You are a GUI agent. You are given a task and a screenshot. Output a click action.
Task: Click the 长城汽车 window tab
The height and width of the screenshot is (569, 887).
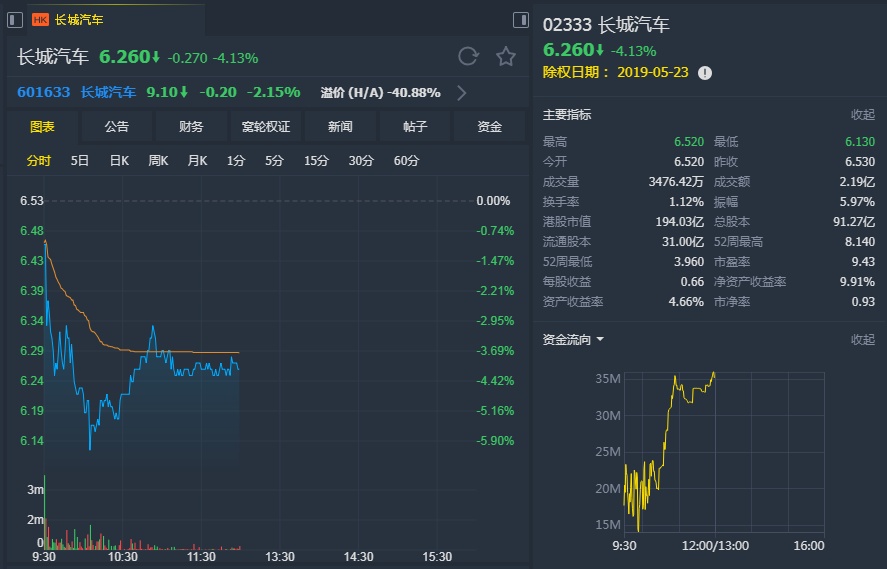point(78,19)
